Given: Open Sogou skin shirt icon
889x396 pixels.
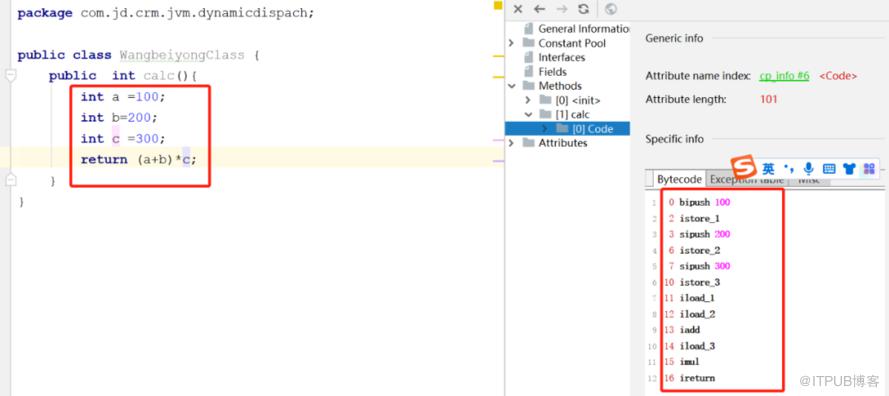Looking at the screenshot, I should click(849, 168).
